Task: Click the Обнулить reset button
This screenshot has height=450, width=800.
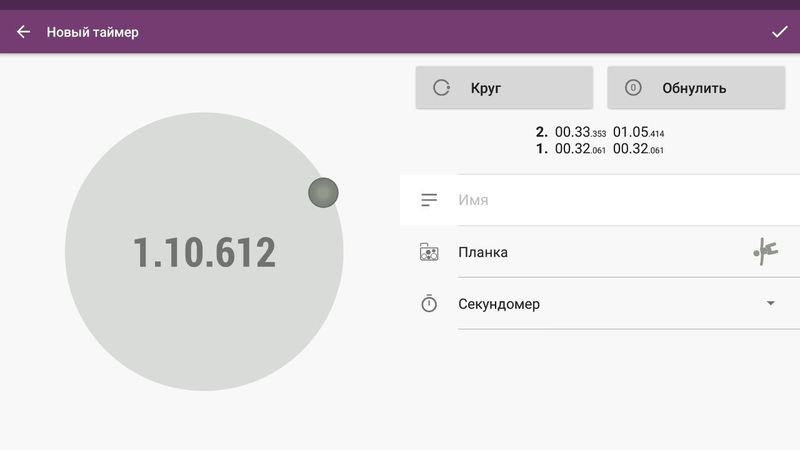Action: (696, 88)
